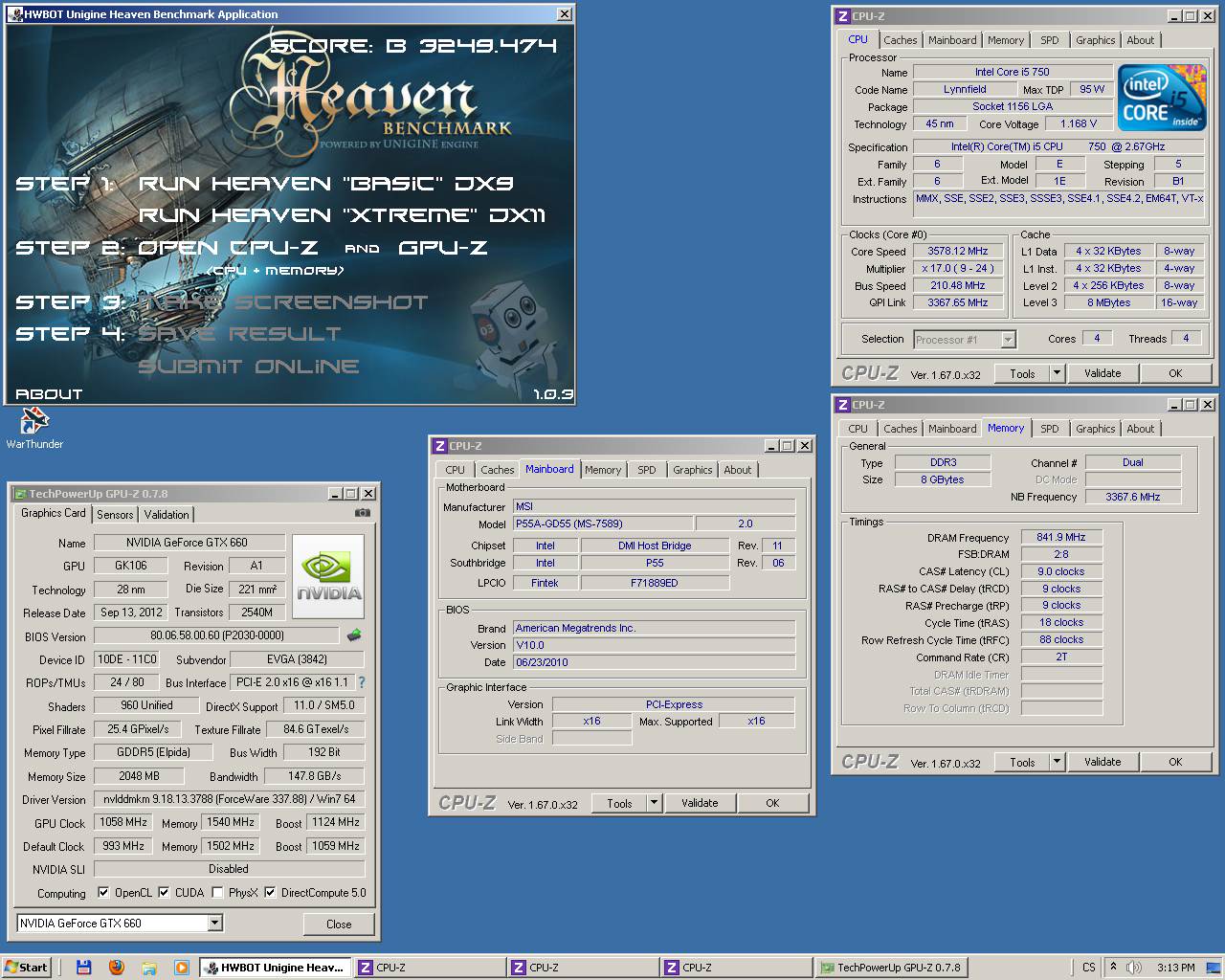The height and width of the screenshot is (980, 1225).
Task: Open Tools dropdown arrow in Memory window
Action: click(x=1057, y=762)
